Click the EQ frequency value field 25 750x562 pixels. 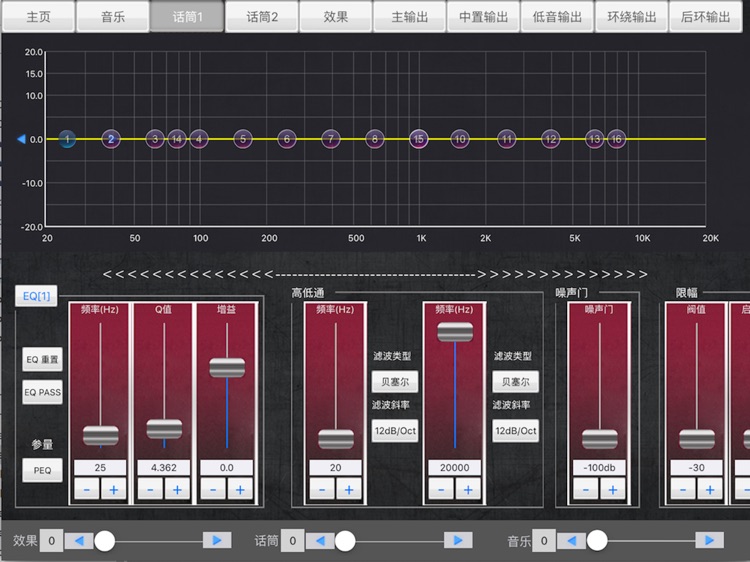point(100,467)
